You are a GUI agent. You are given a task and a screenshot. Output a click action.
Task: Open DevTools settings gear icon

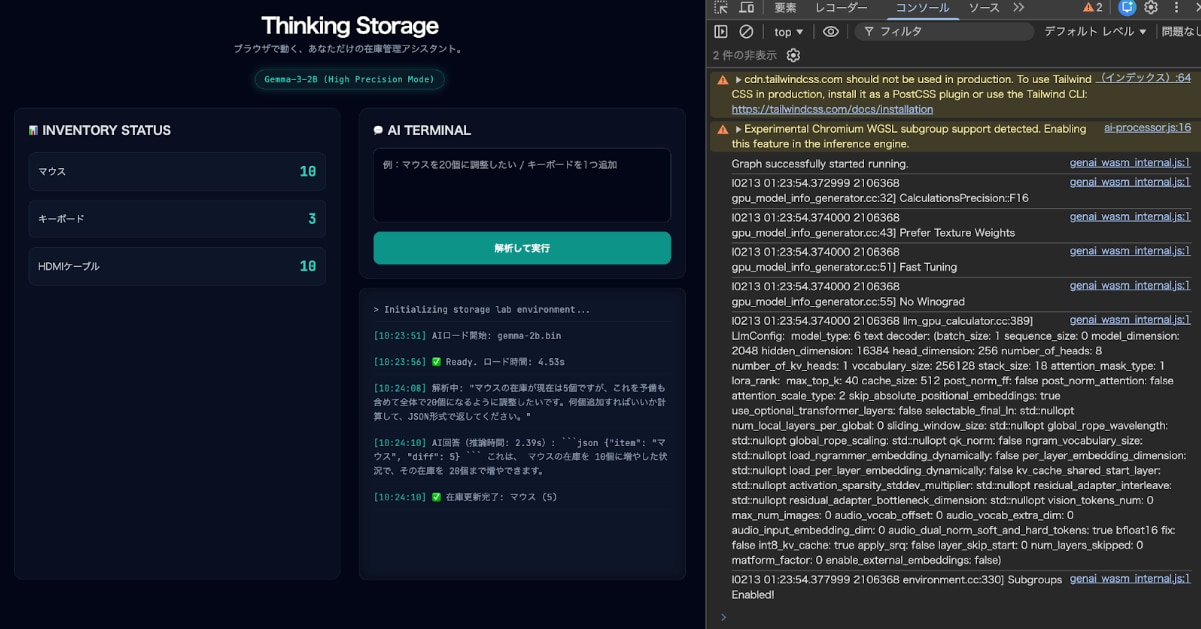point(1151,8)
